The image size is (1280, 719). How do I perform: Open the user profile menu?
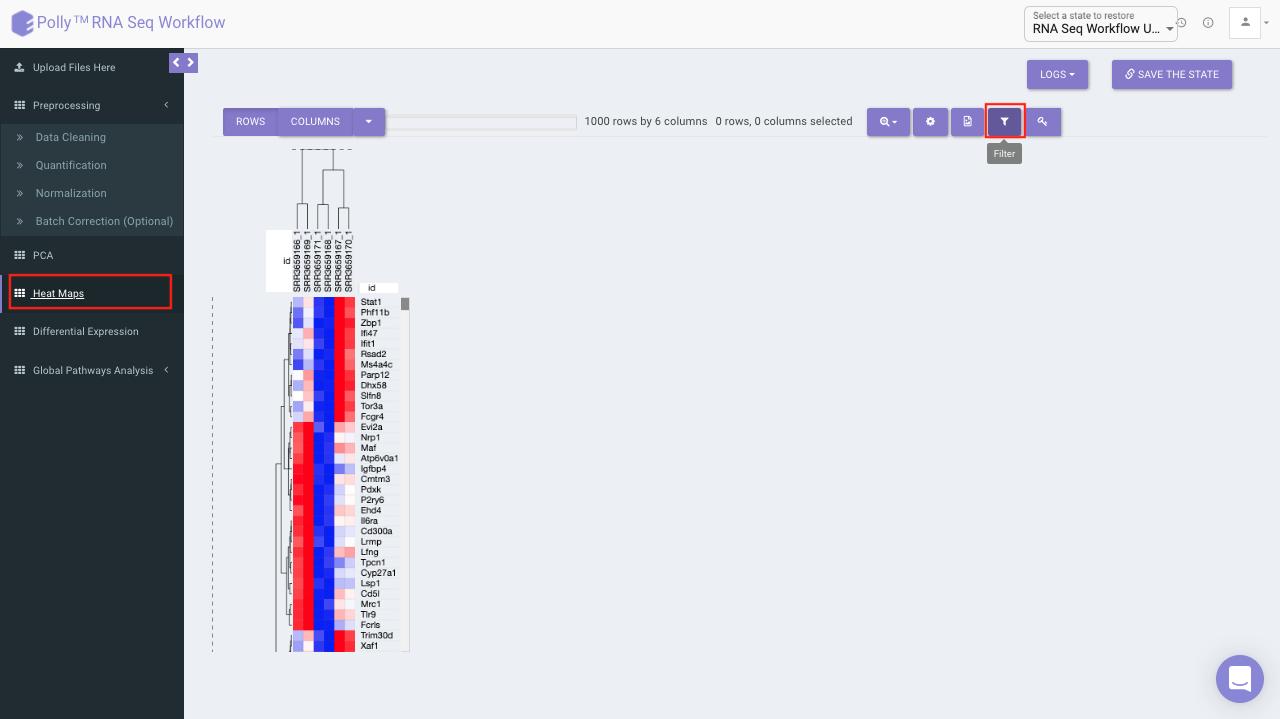tap(1245, 22)
